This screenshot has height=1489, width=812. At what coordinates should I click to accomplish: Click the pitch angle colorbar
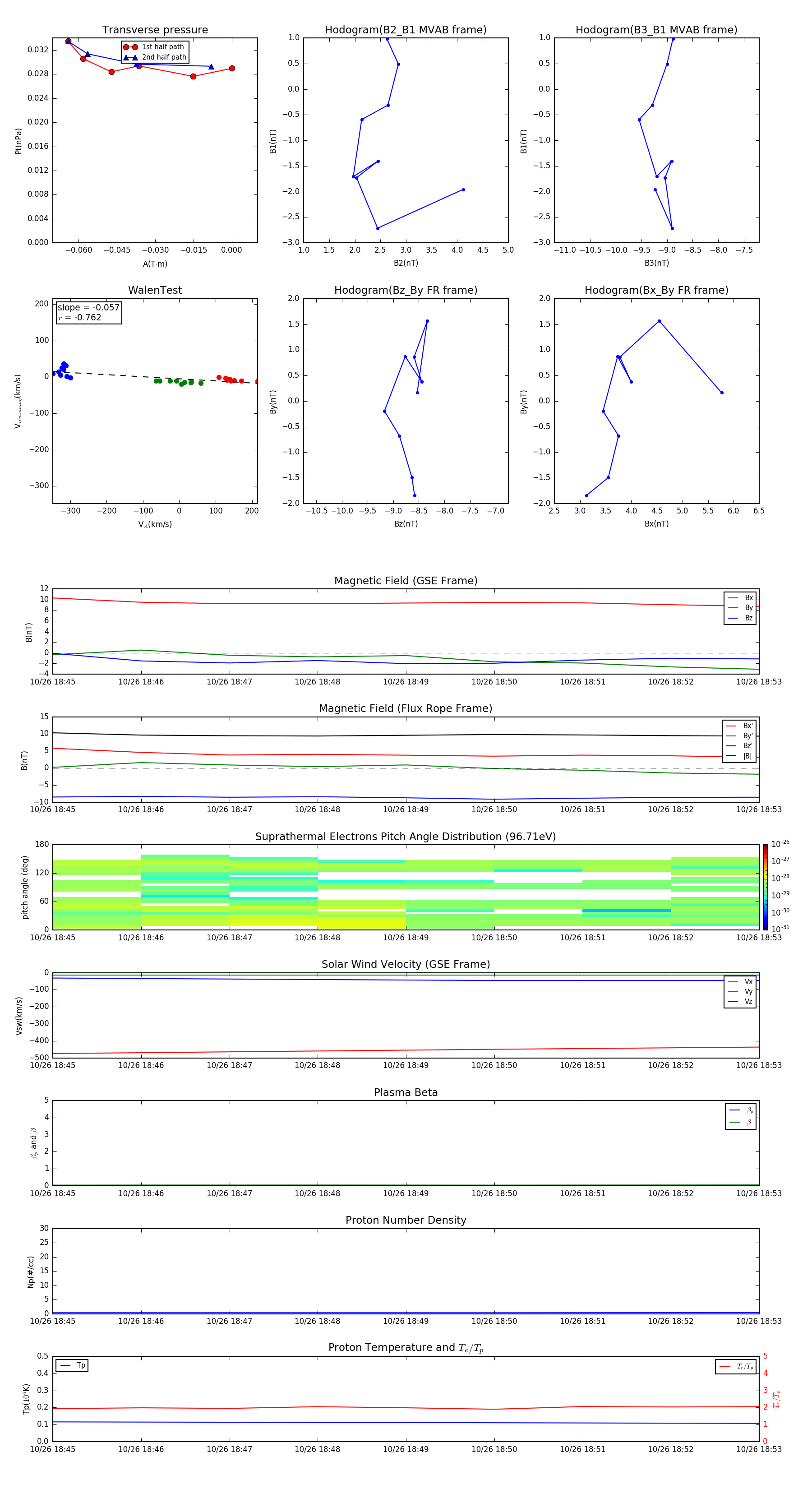coord(765,887)
